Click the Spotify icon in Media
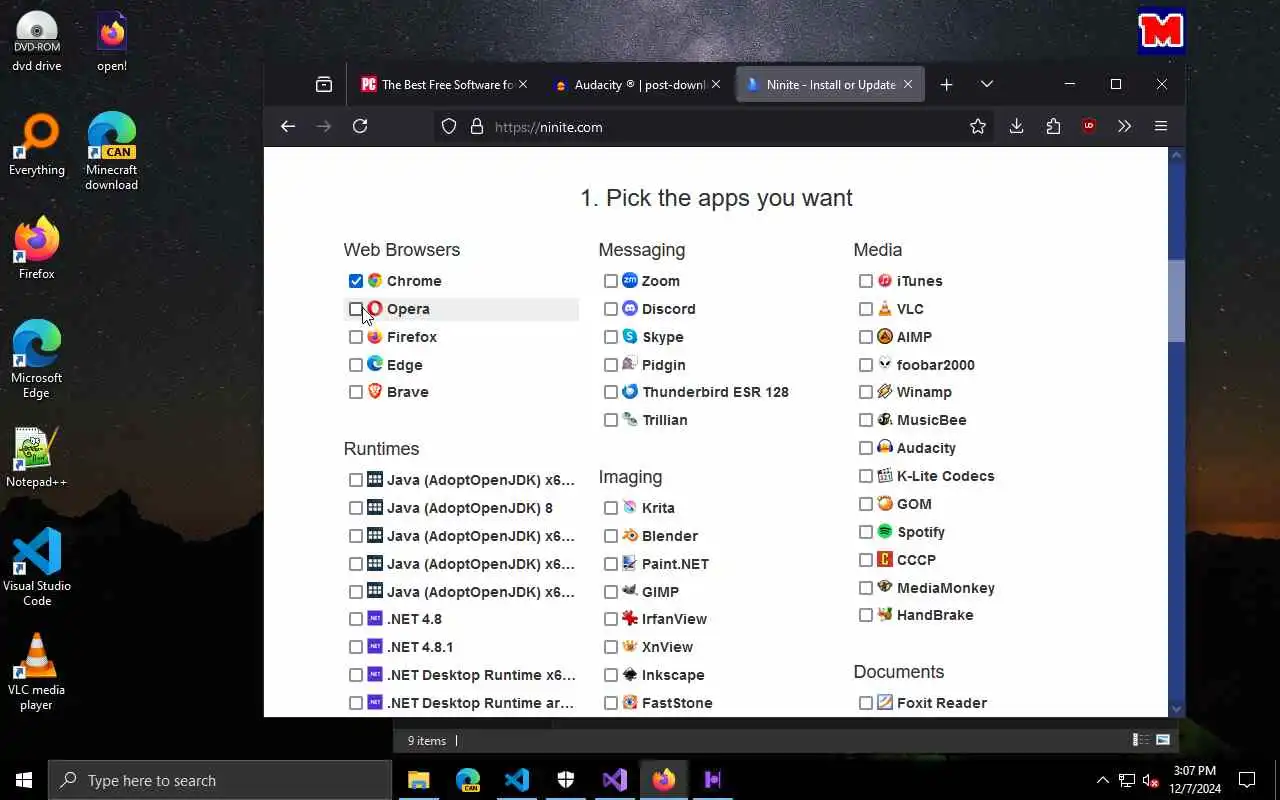This screenshot has height=800, width=1280. point(885,532)
